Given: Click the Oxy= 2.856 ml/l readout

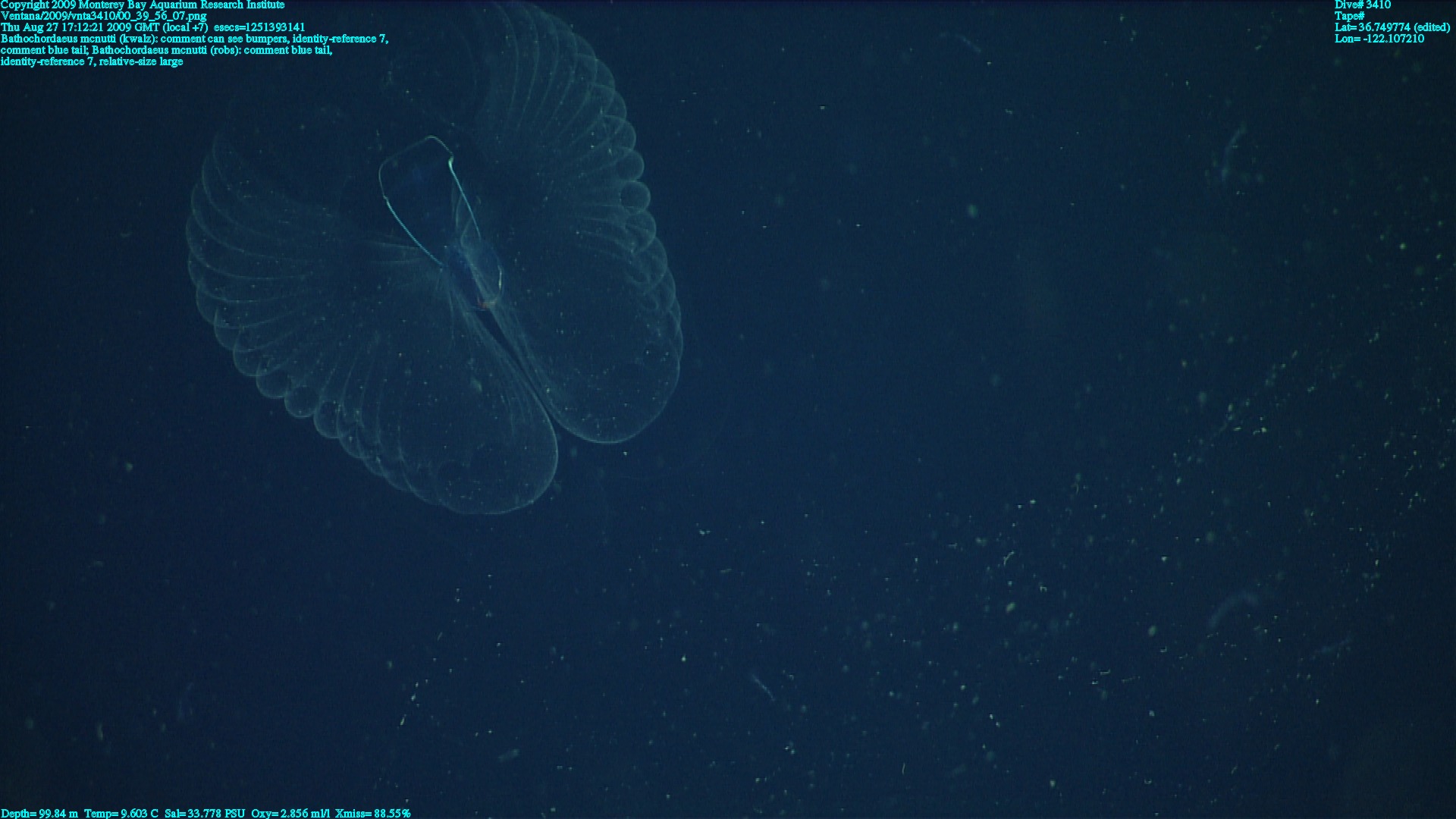Looking at the screenshot, I should click(x=290, y=813).
